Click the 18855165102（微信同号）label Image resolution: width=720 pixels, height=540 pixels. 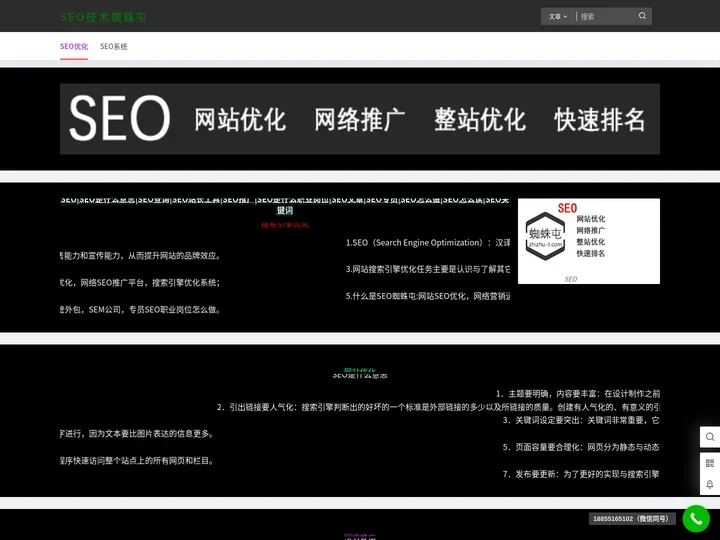point(632,519)
